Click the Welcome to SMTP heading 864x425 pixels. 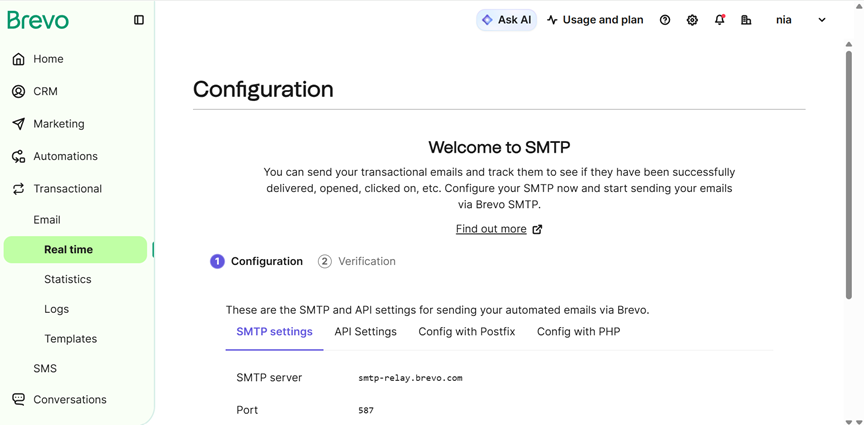pos(499,147)
